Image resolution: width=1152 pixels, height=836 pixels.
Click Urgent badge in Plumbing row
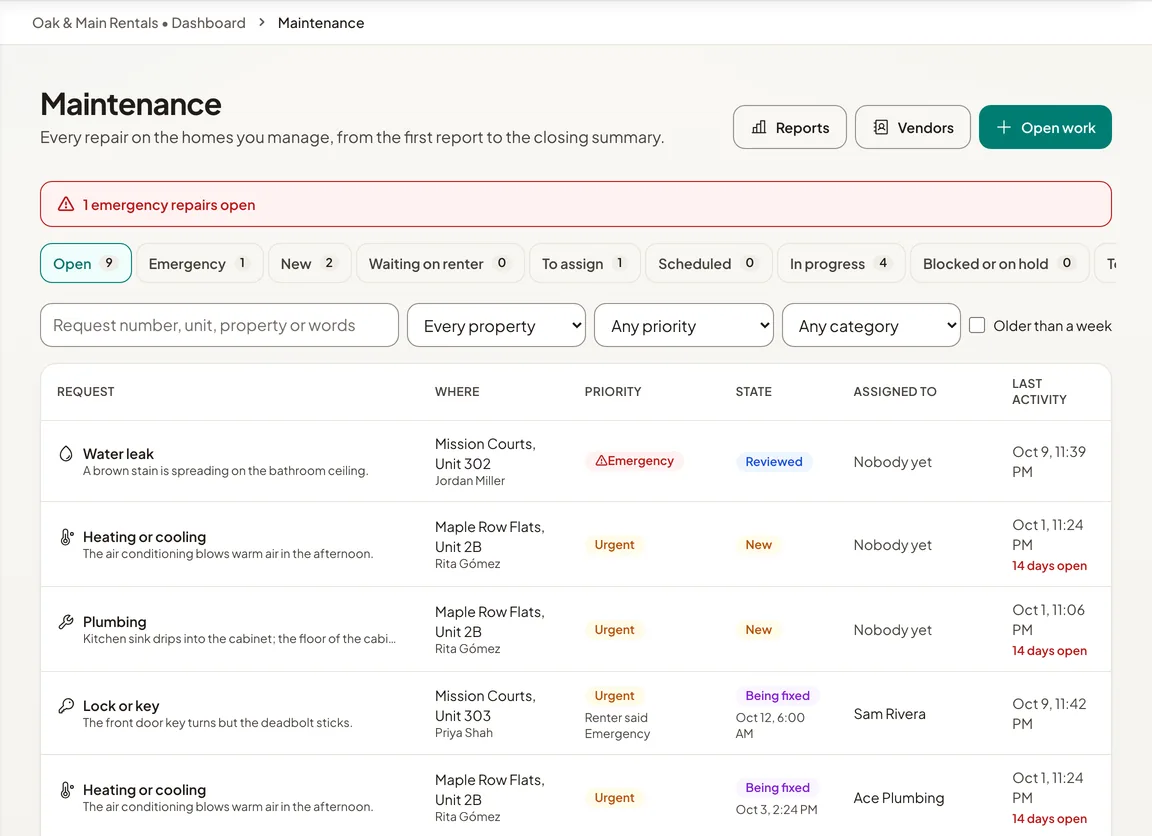tap(614, 630)
